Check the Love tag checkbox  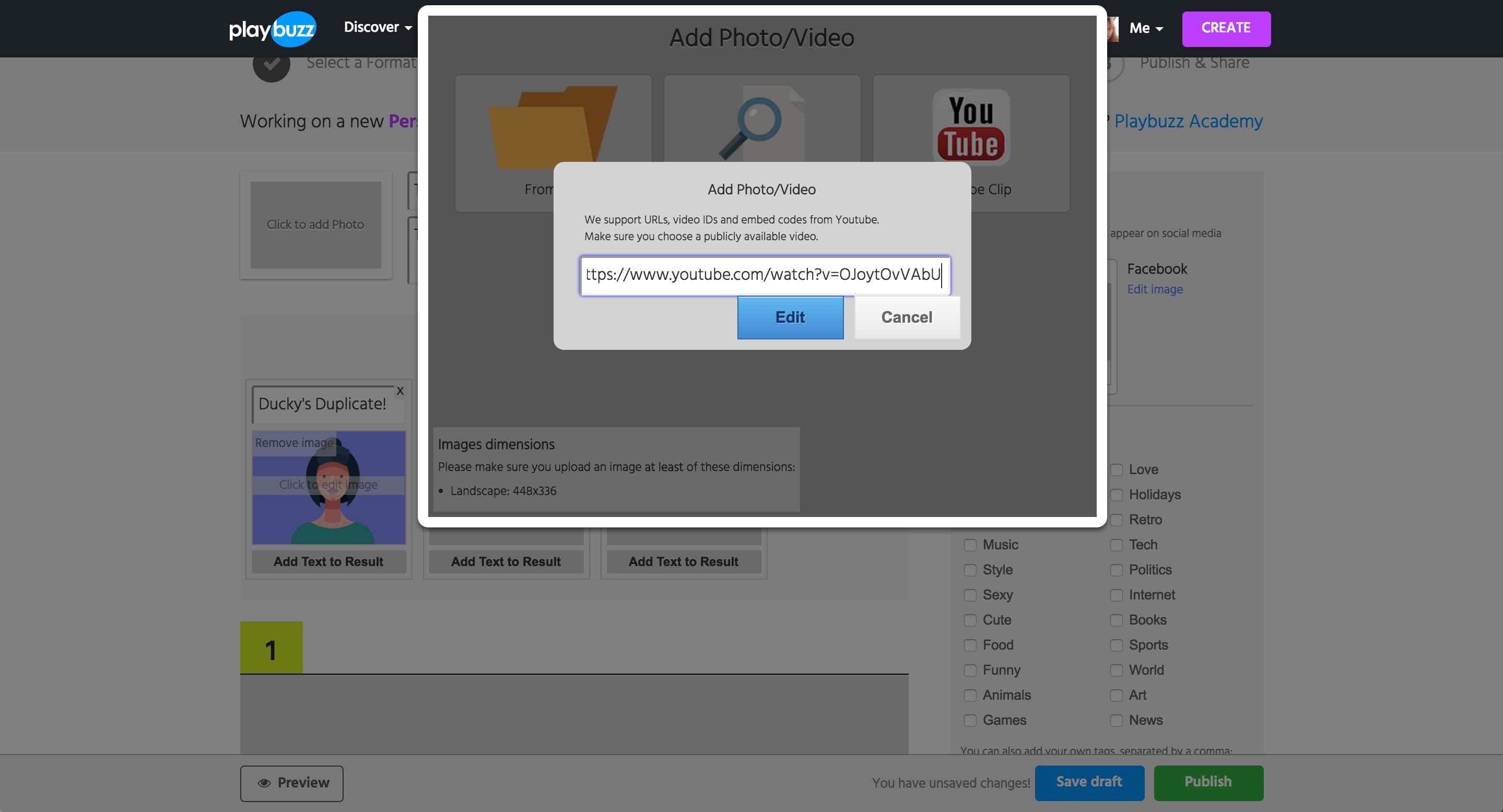pos(1116,469)
